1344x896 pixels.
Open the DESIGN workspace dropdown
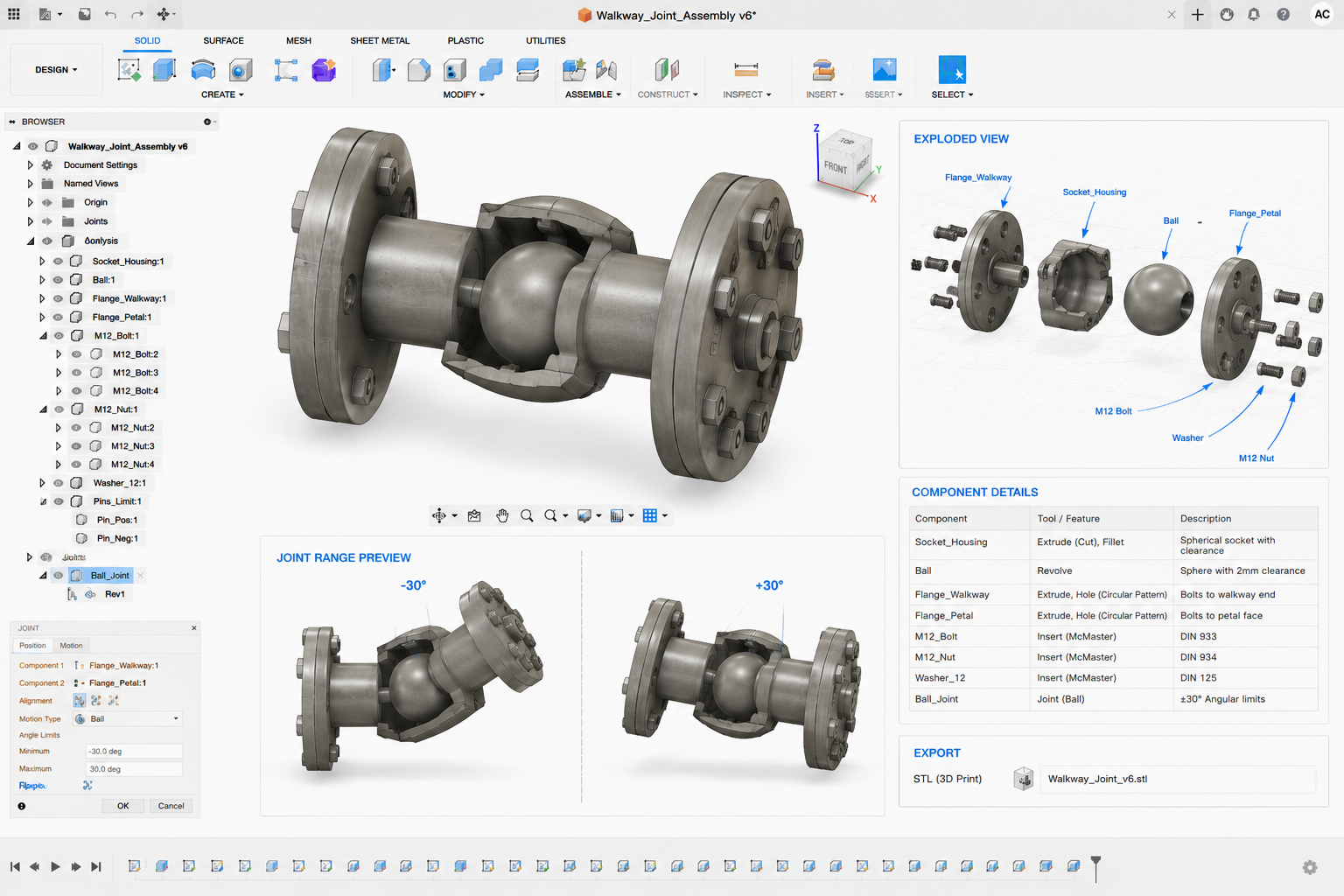click(x=56, y=70)
